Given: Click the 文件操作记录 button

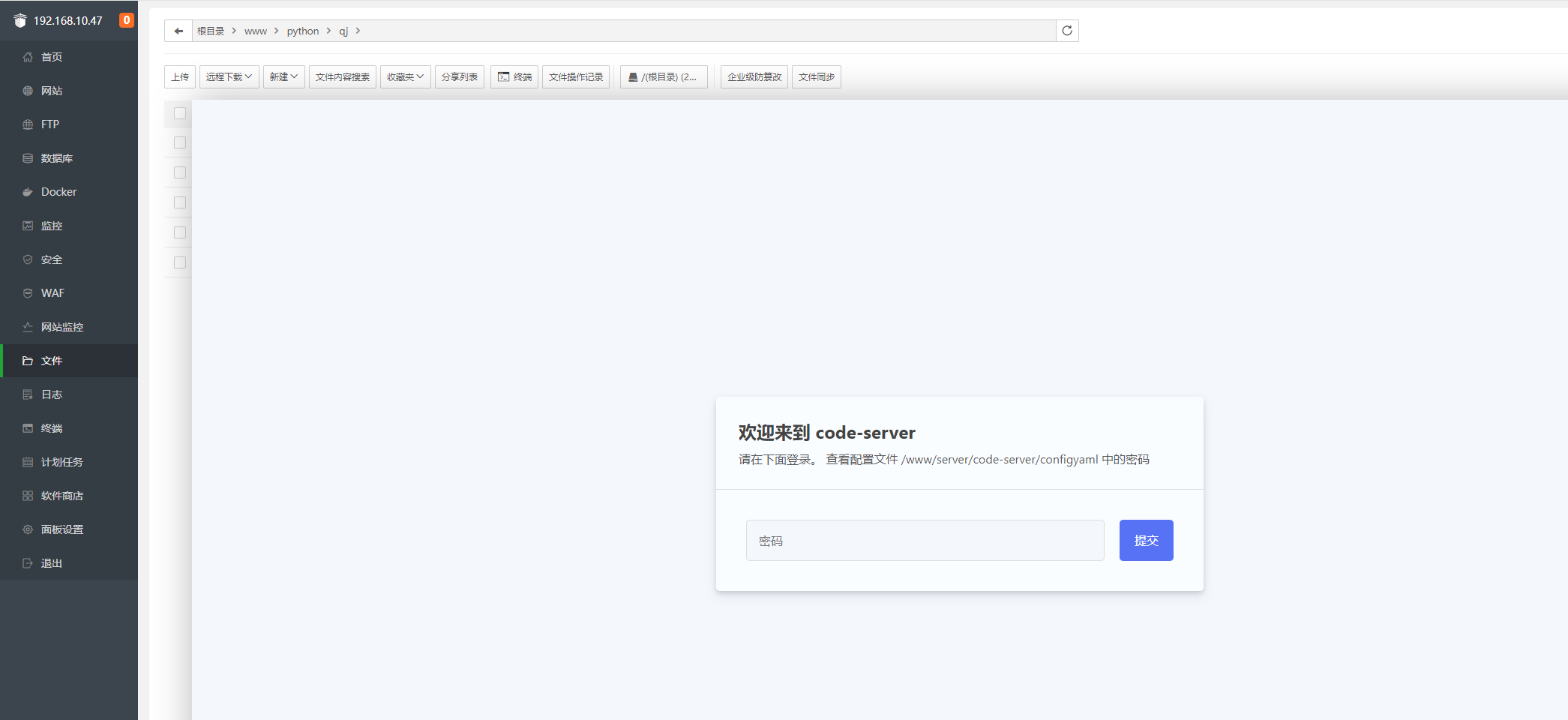Looking at the screenshot, I should [576, 77].
